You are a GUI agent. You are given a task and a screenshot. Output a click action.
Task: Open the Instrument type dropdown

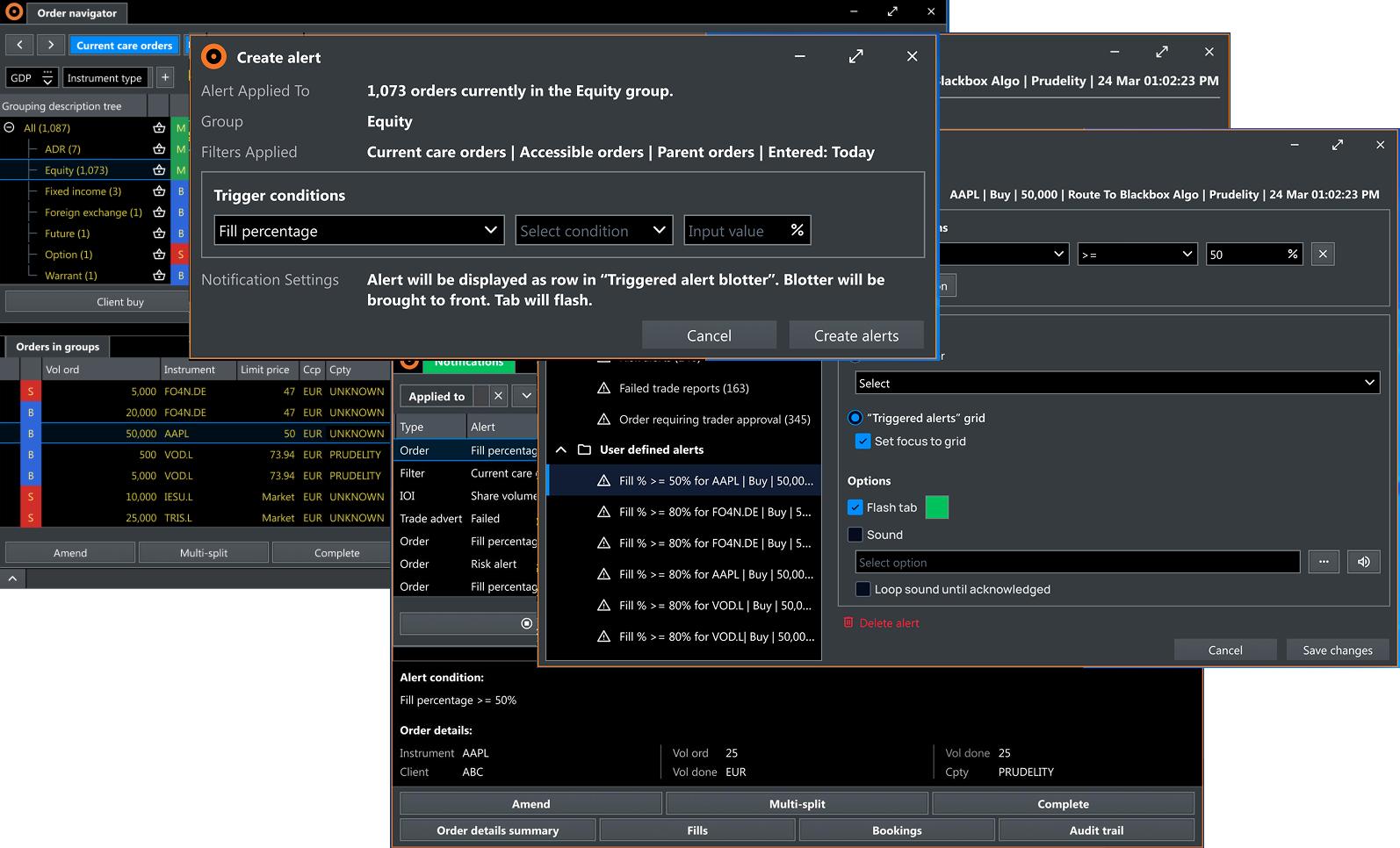pos(105,77)
